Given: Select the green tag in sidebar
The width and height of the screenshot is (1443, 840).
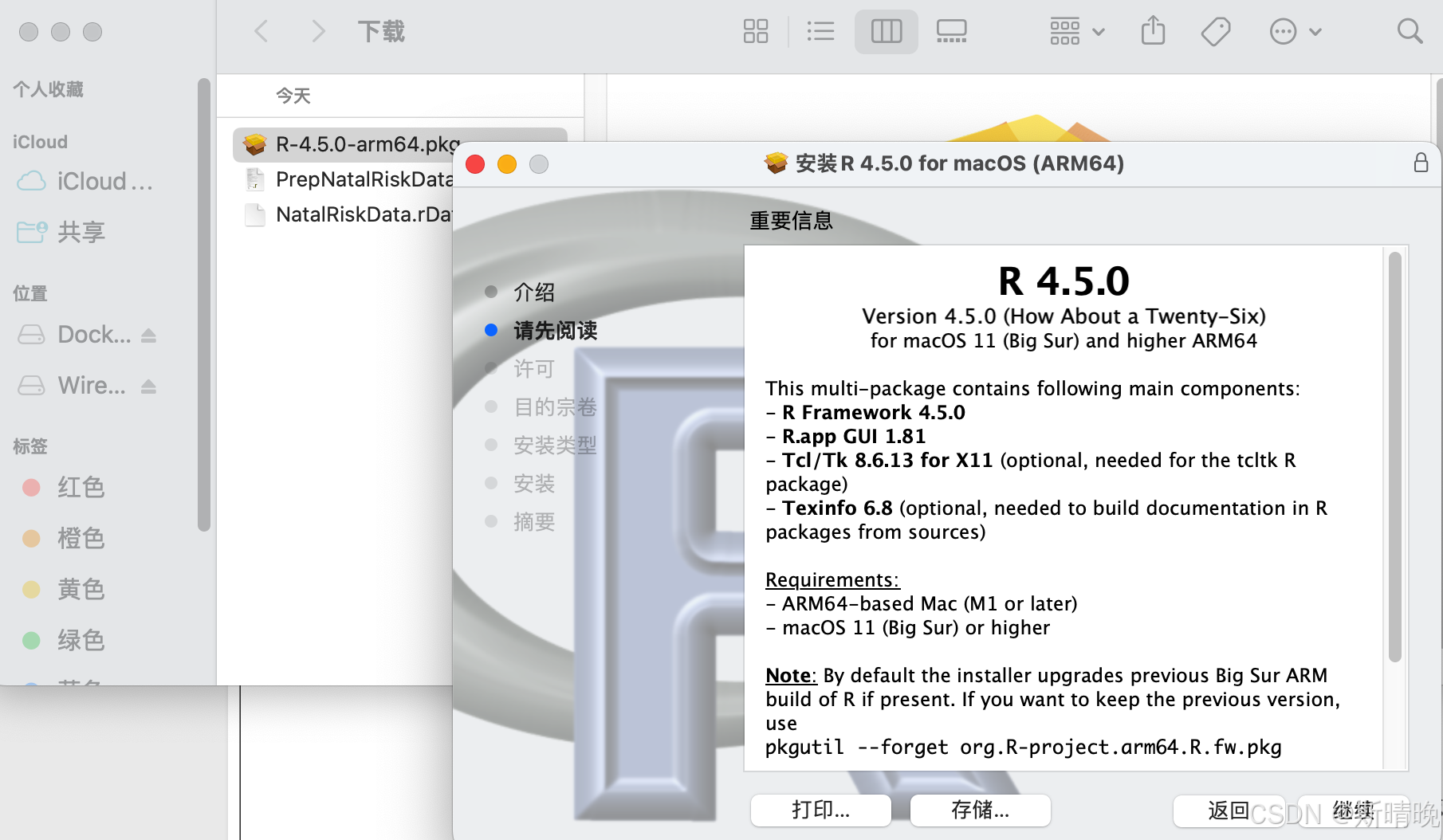Looking at the screenshot, I should (x=64, y=641).
